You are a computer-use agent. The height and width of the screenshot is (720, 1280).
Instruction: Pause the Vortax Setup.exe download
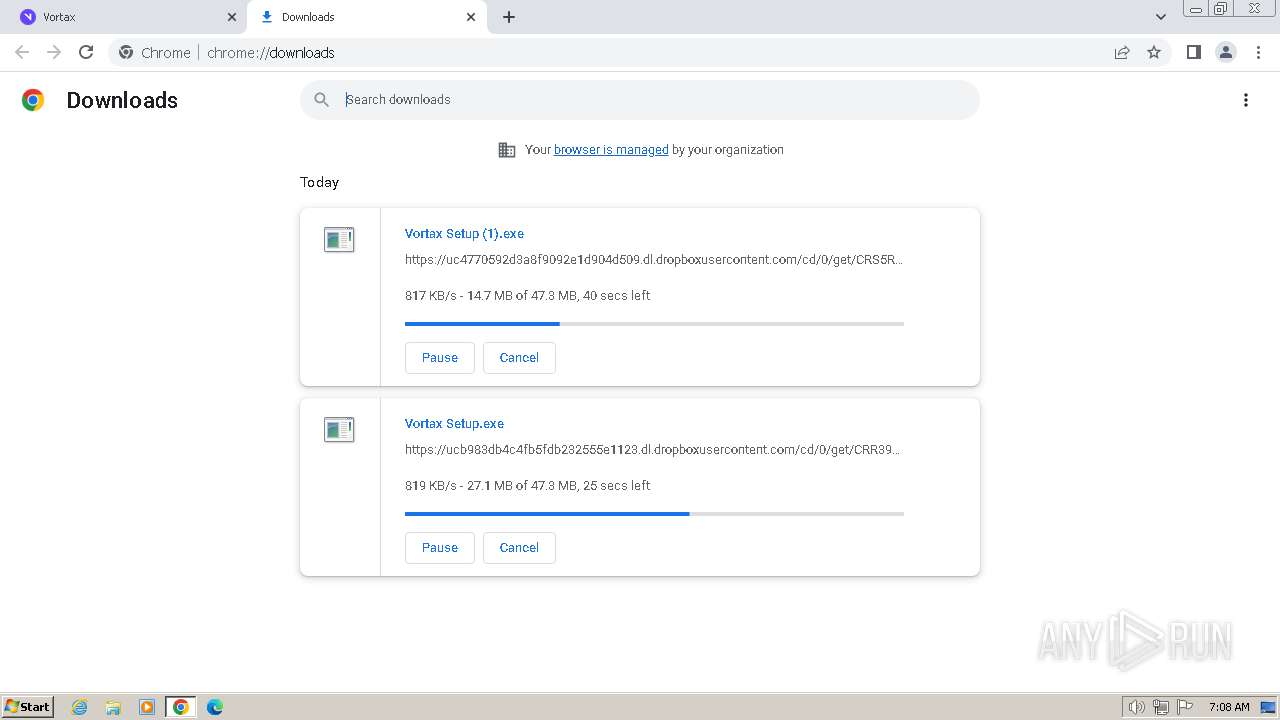440,548
